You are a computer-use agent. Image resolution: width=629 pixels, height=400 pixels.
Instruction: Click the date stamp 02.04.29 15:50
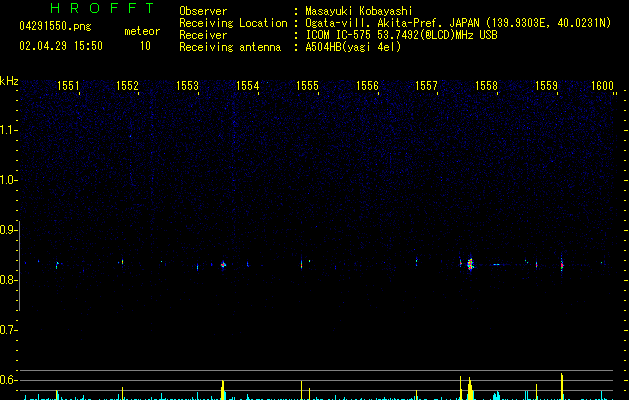61,46
